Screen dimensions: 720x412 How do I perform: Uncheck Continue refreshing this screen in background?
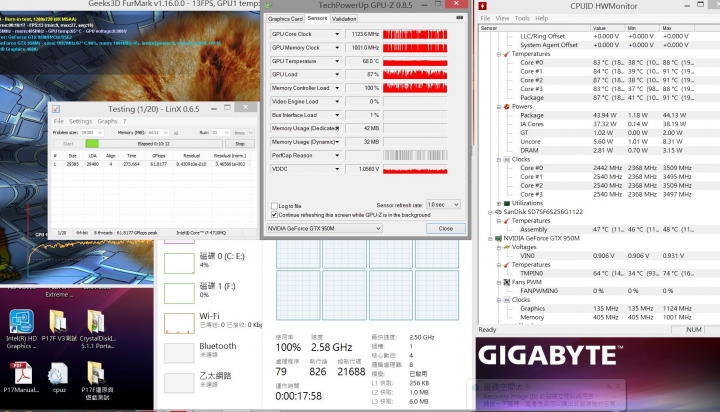(x=274, y=214)
